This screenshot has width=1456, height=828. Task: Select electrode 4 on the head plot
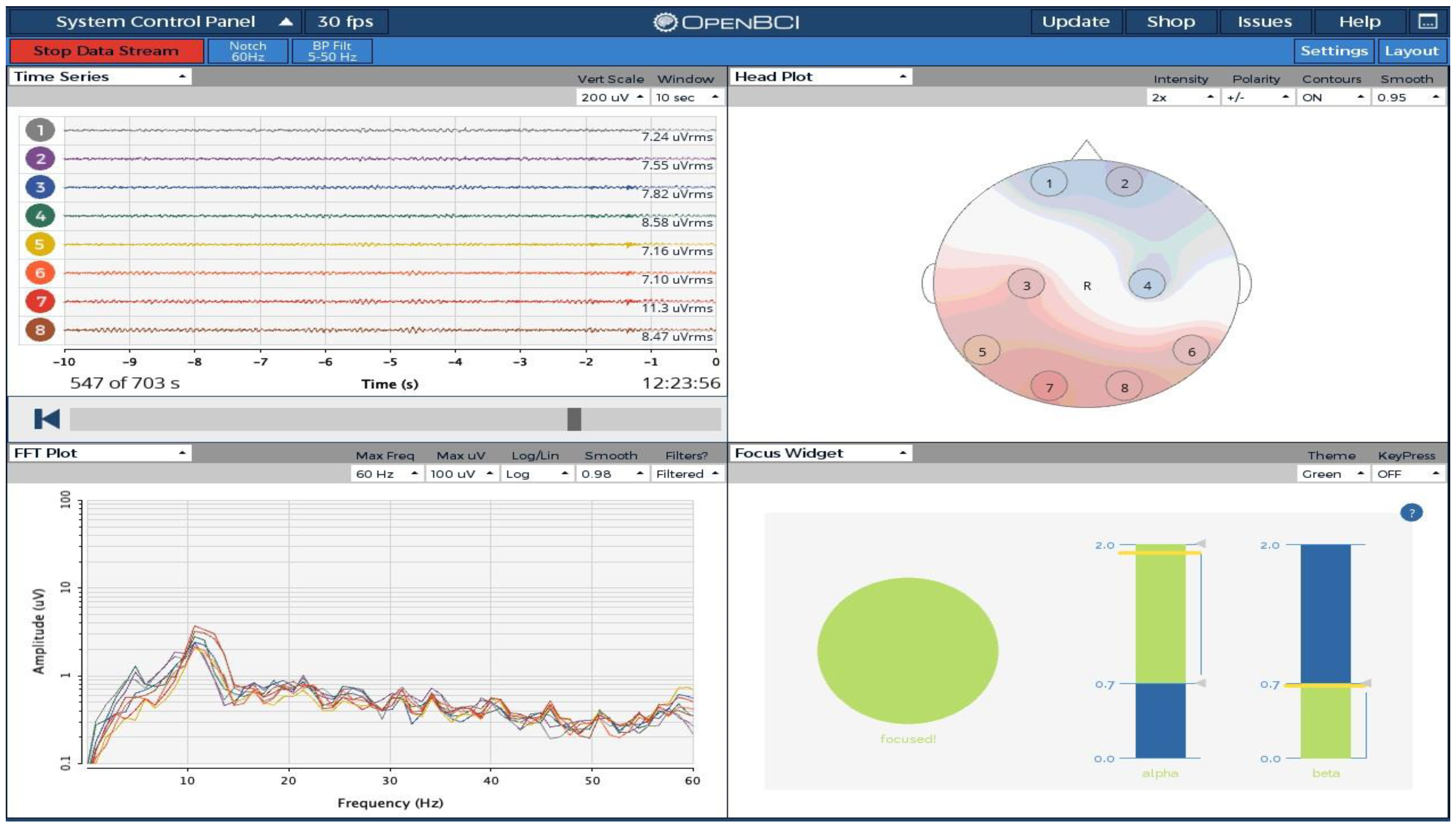click(x=1147, y=285)
